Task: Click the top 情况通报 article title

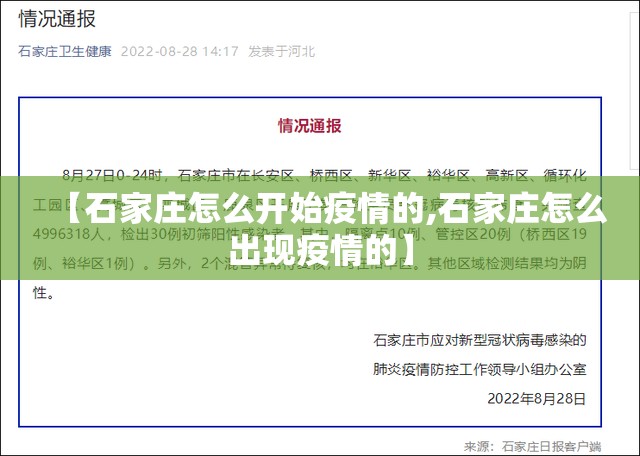Action: pyautogui.click(x=64, y=18)
